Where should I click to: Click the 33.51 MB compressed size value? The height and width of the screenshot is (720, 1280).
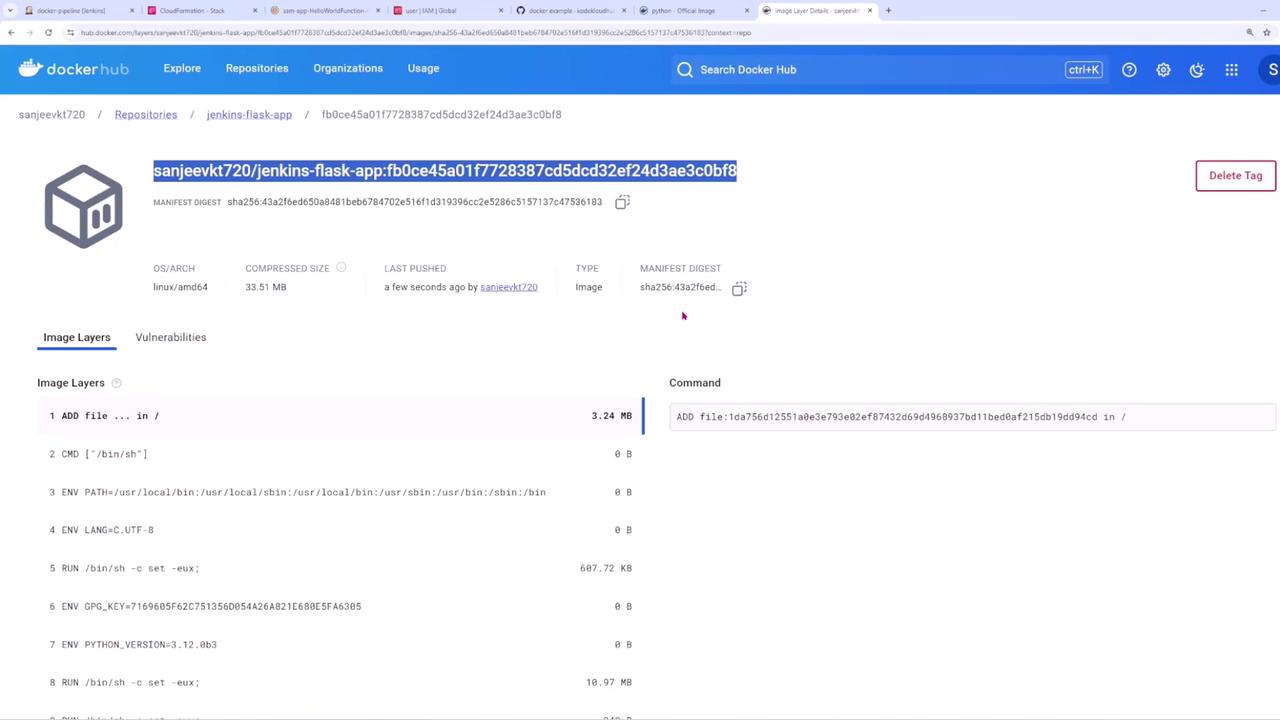click(x=266, y=287)
